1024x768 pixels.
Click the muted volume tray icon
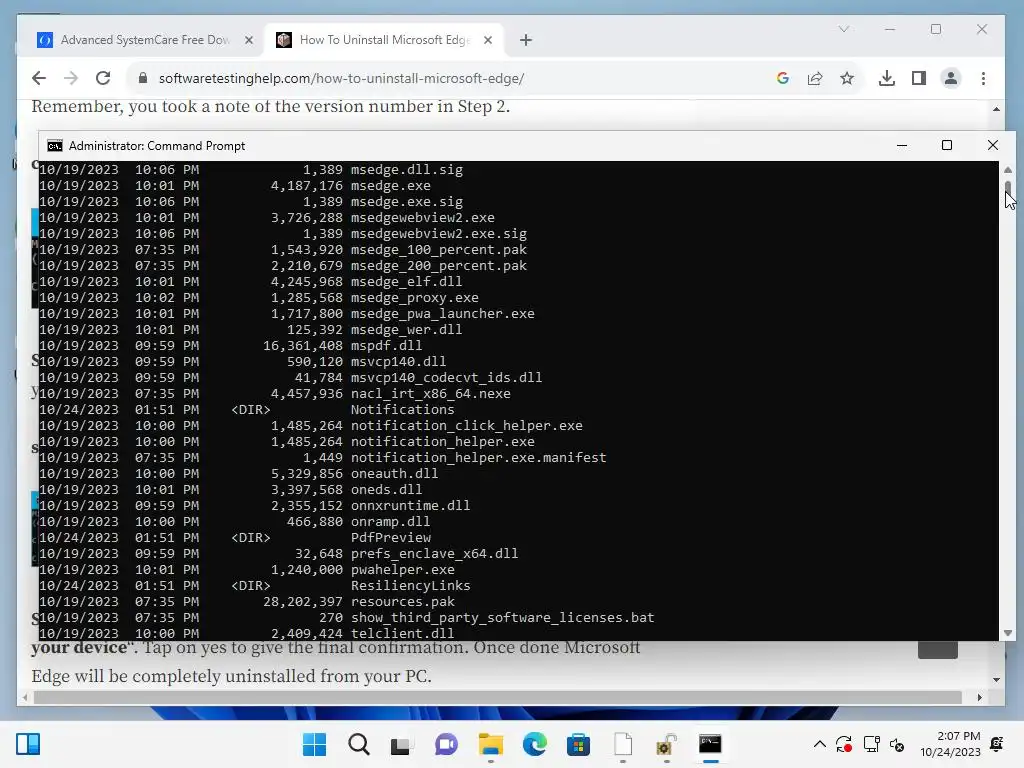click(897, 744)
